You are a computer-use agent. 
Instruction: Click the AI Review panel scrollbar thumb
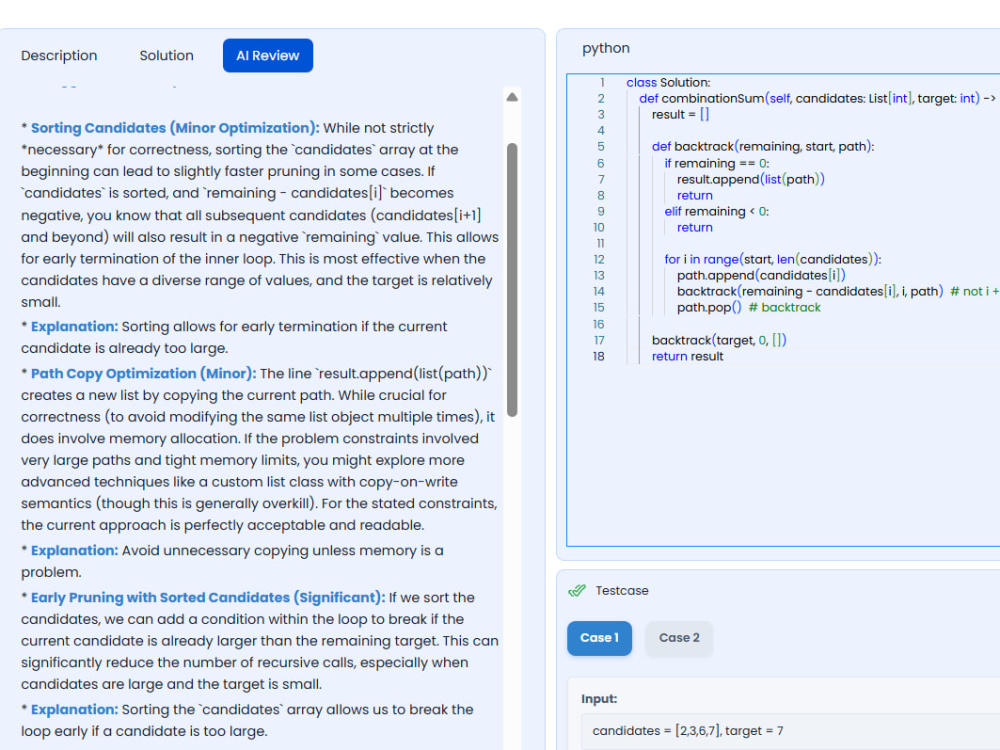coord(512,279)
